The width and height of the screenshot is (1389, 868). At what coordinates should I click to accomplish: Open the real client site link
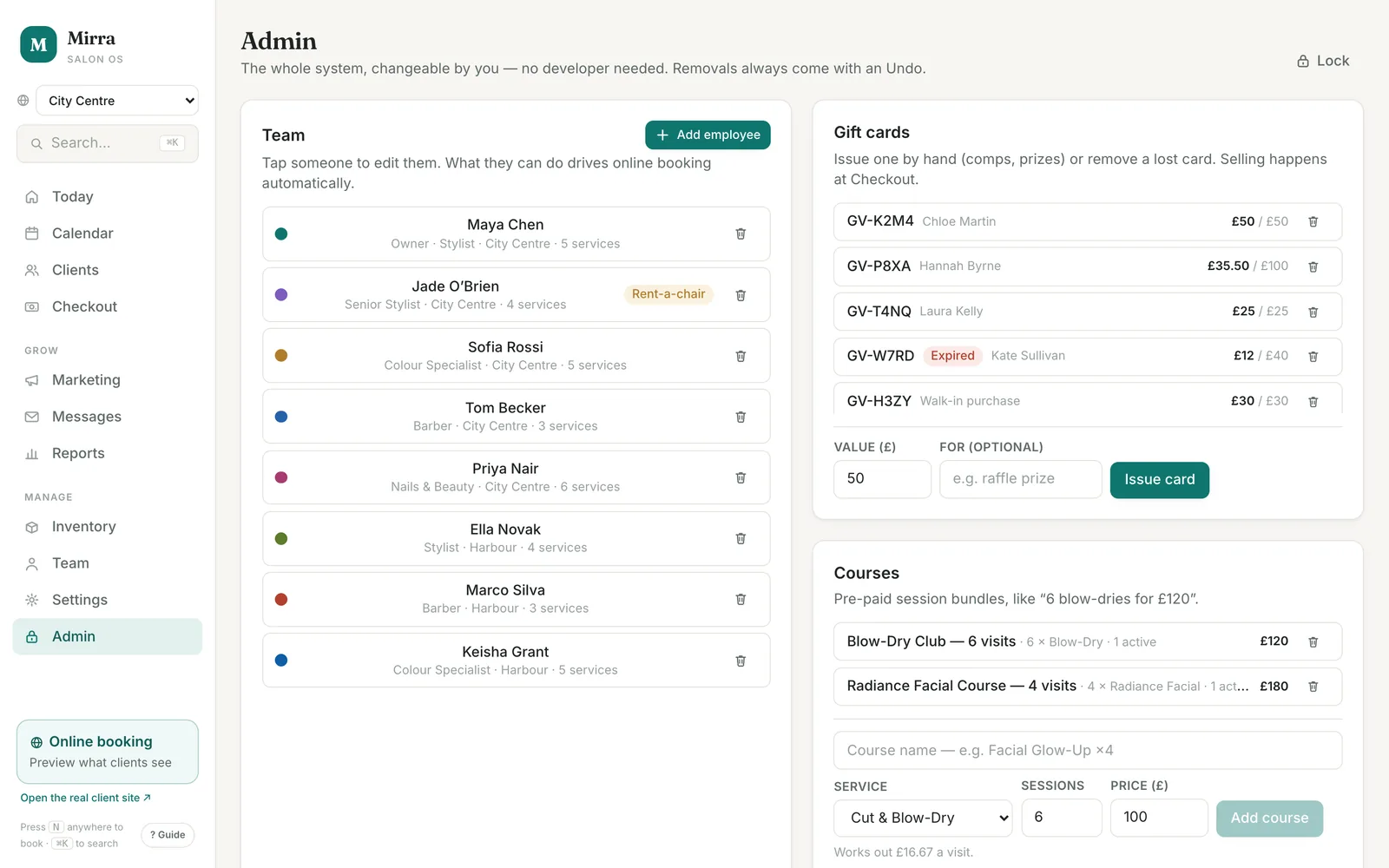pos(86,798)
